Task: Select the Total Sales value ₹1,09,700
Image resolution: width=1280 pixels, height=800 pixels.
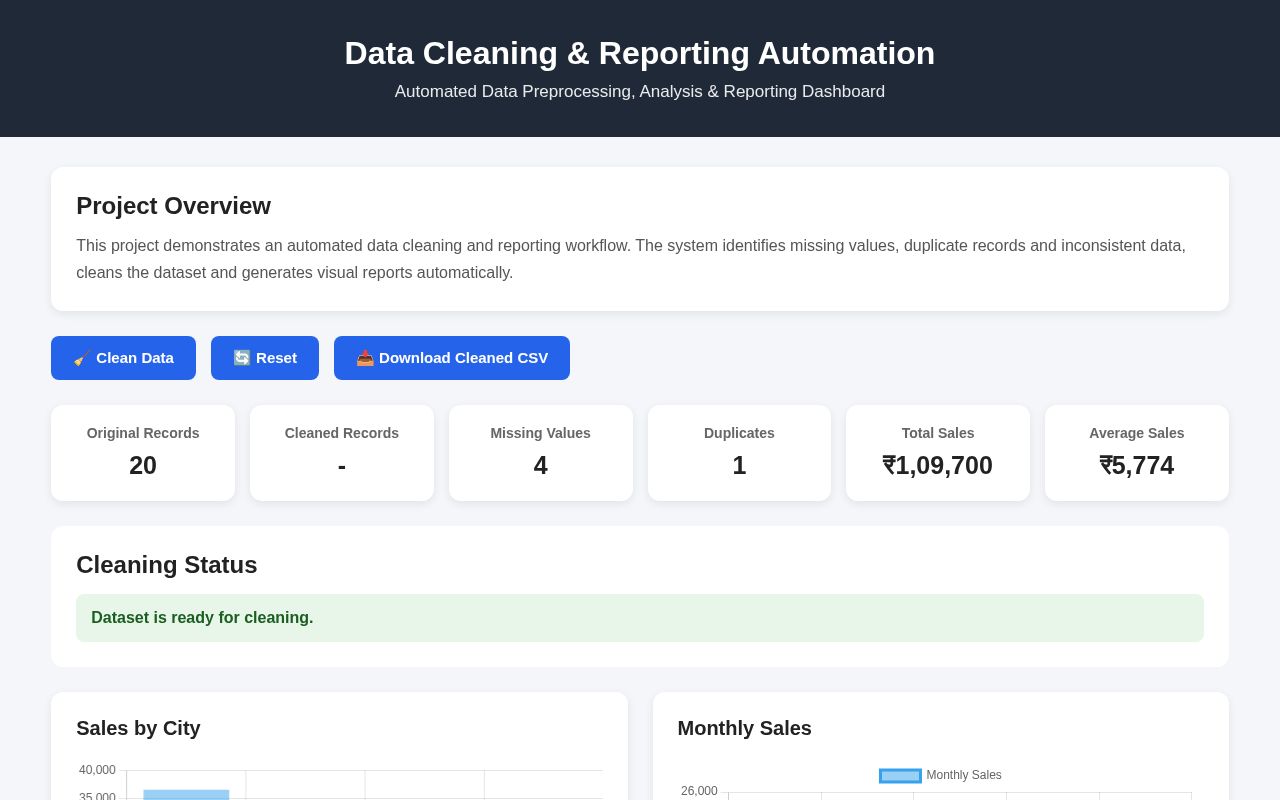Action: point(938,466)
